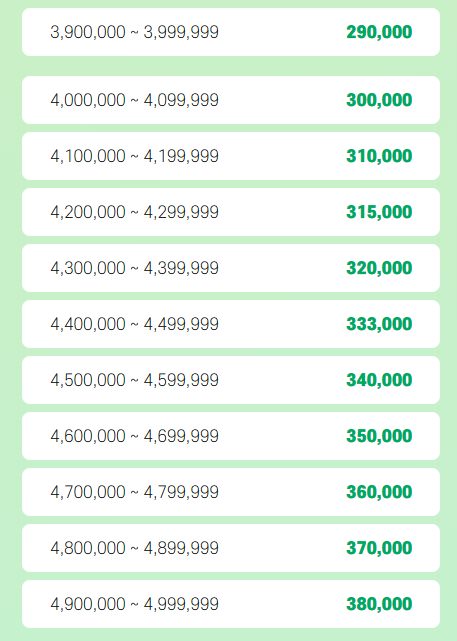Click the 290,000 amount
Viewport: 457px width, 641px height.
pos(379,32)
